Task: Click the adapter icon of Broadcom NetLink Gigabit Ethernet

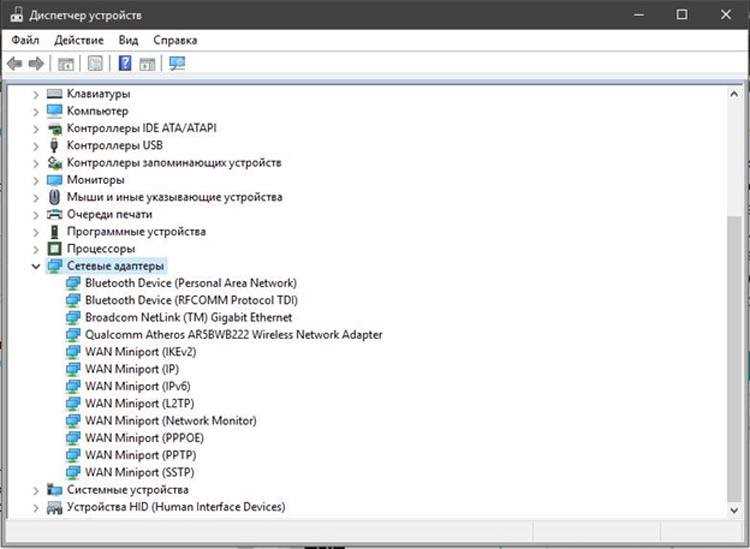Action: pos(73,318)
